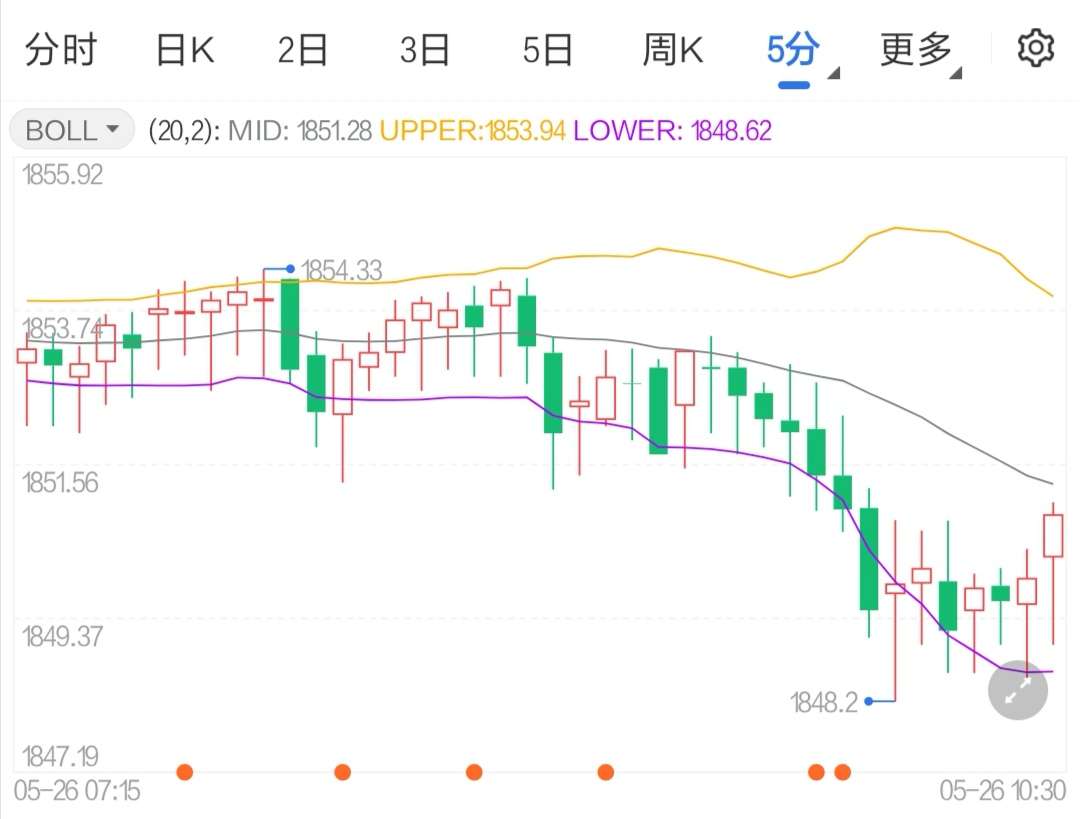Click the 1853.74 axis label

(63, 329)
